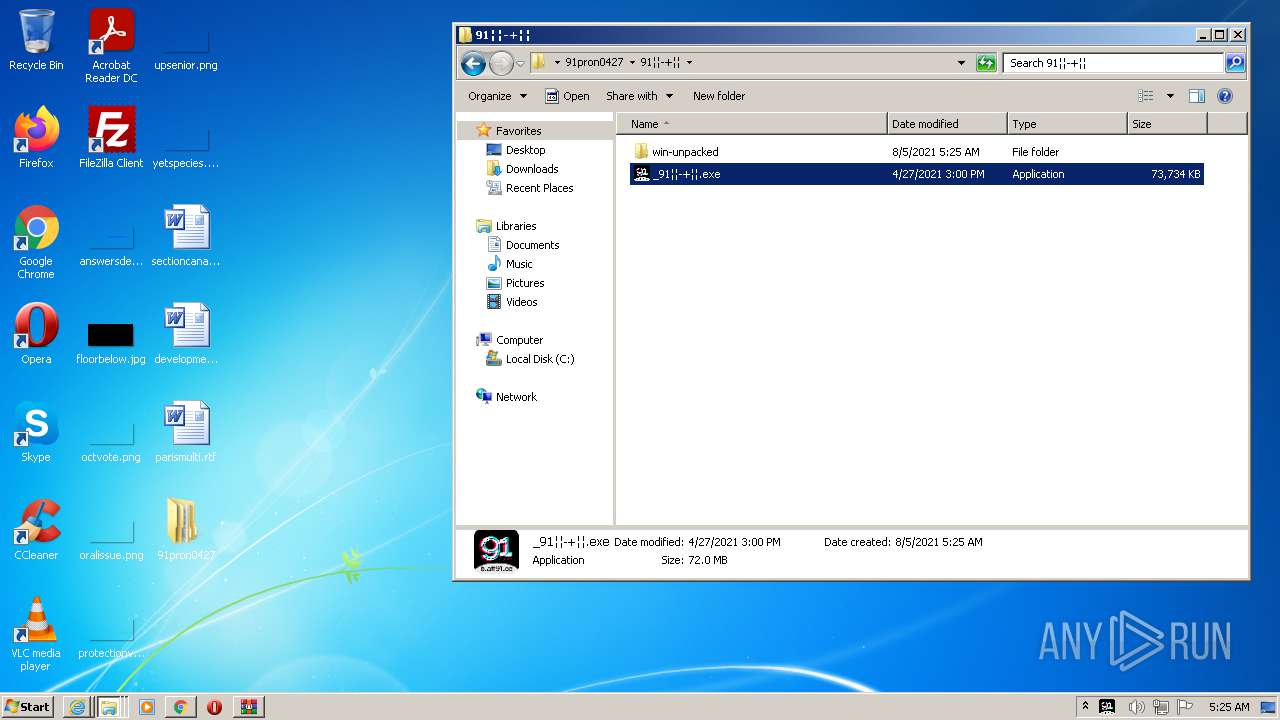Open Pictures library
Image resolution: width=1280 pixels, height=720 pixels.
pos(515,283)
